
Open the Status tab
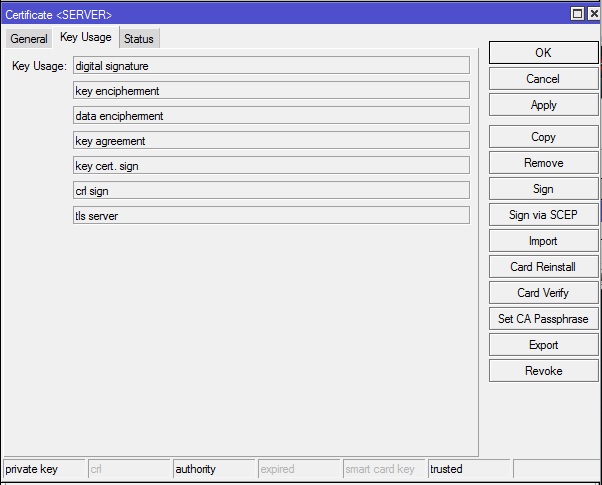point(139,39)
